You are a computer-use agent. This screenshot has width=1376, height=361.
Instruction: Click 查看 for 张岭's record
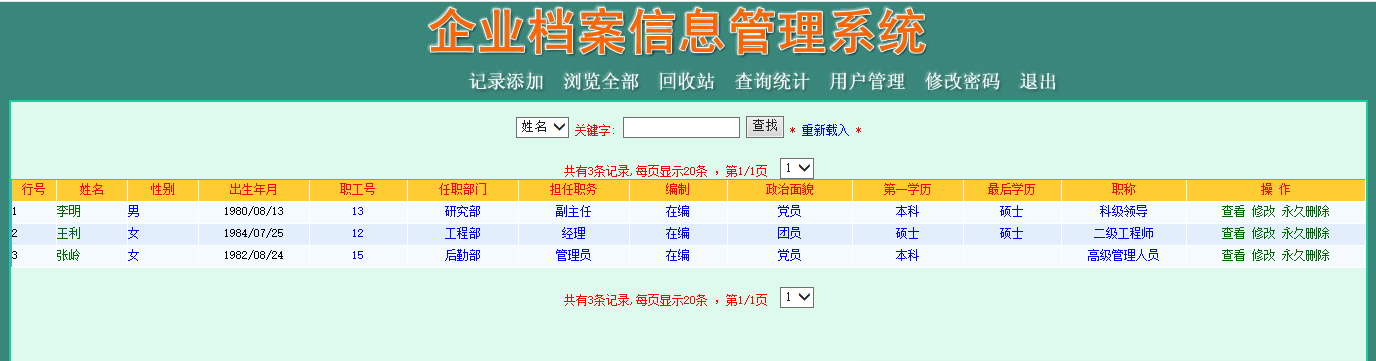pos(1233,255)
